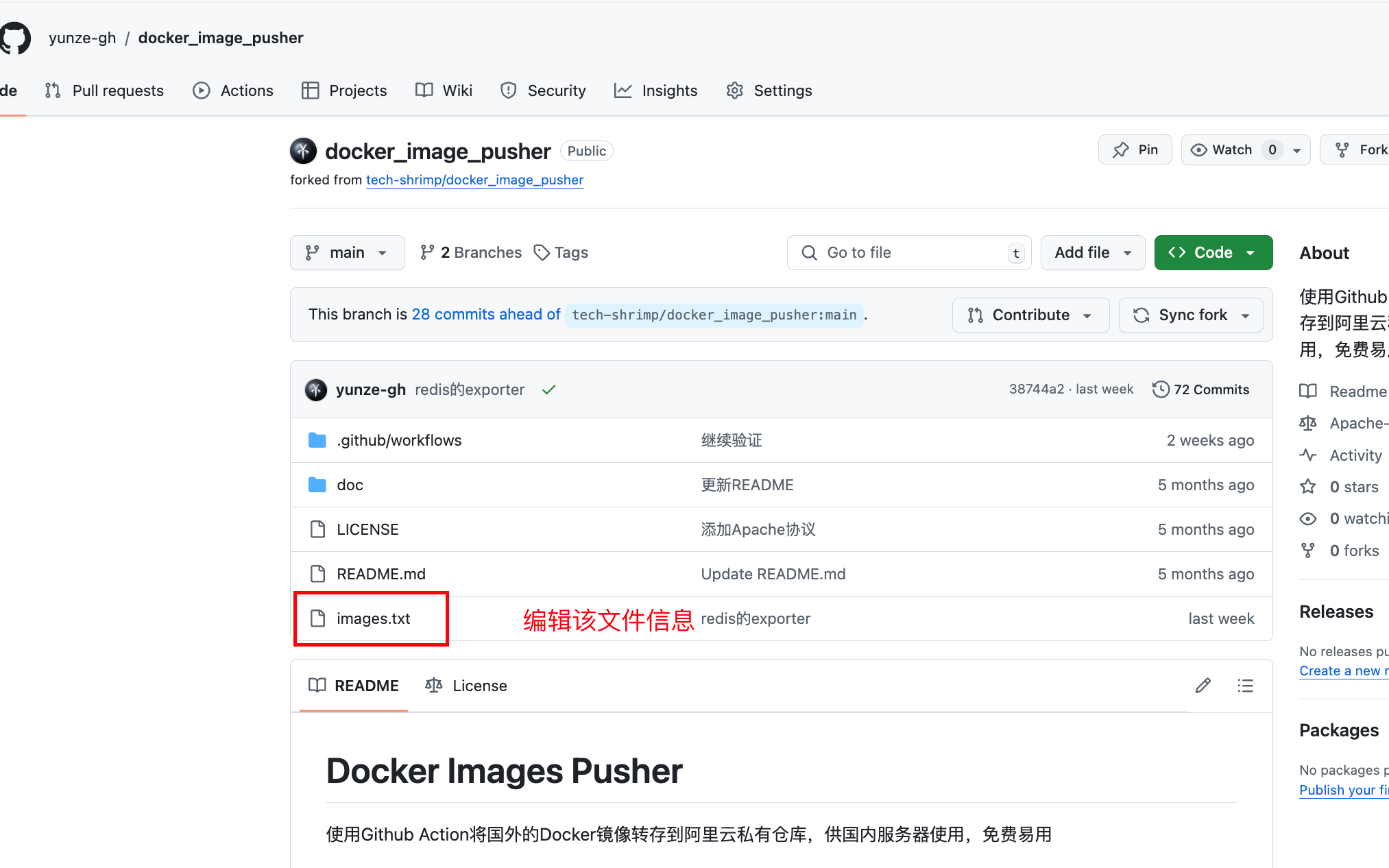Open the 0 stars link
Viewport: 1389px width, 868px height.
1339,487
